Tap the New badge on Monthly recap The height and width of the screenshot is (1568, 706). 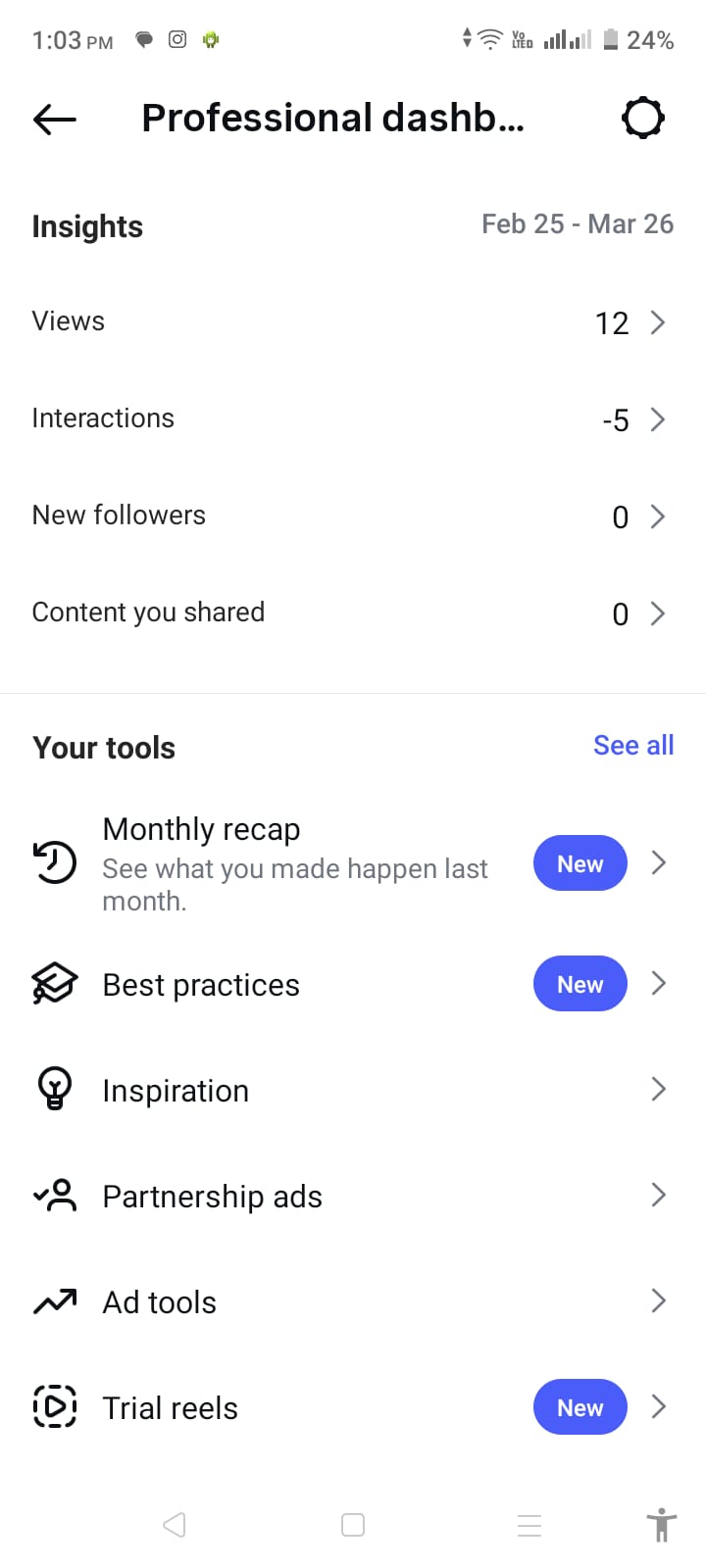[x=580, y=863]
